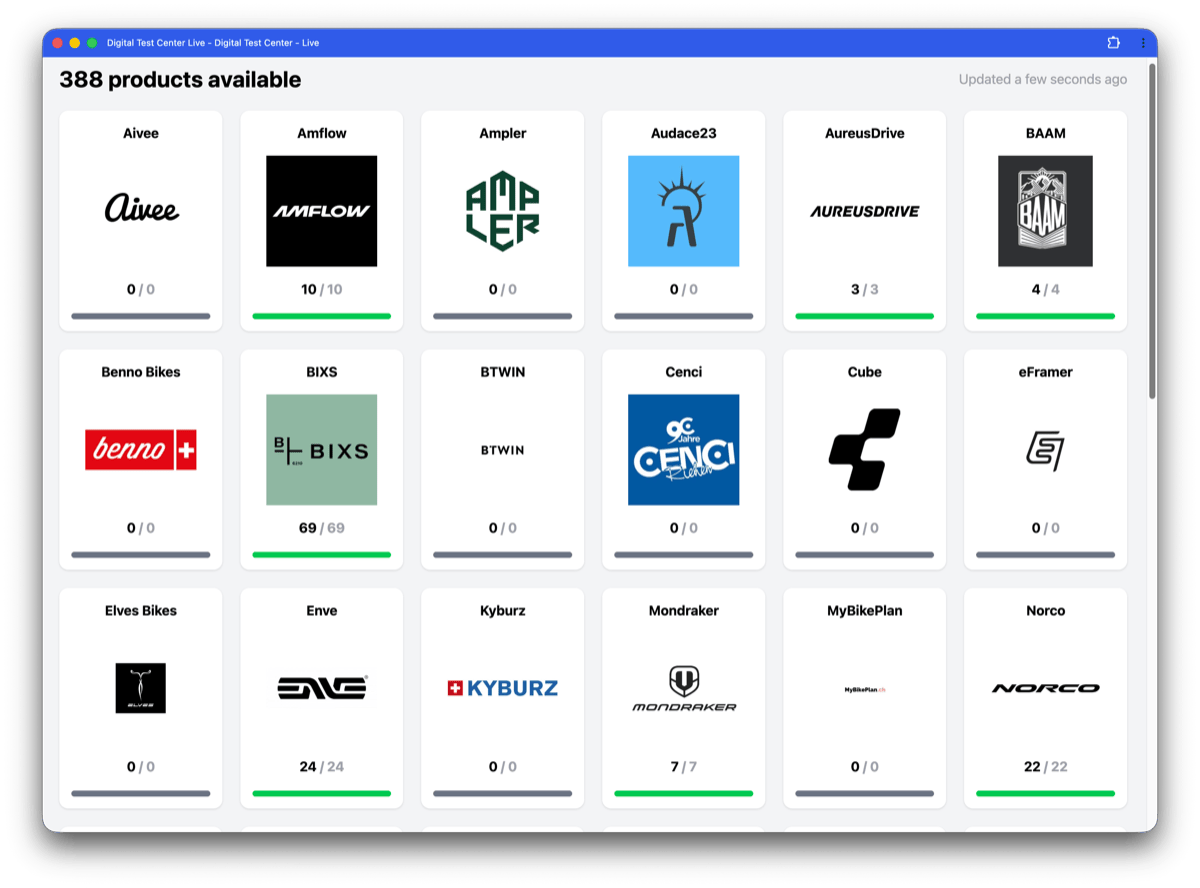Click the "Ampler" card title
The width and height of the screenshot is (1200, 888).
coord(503,133)
